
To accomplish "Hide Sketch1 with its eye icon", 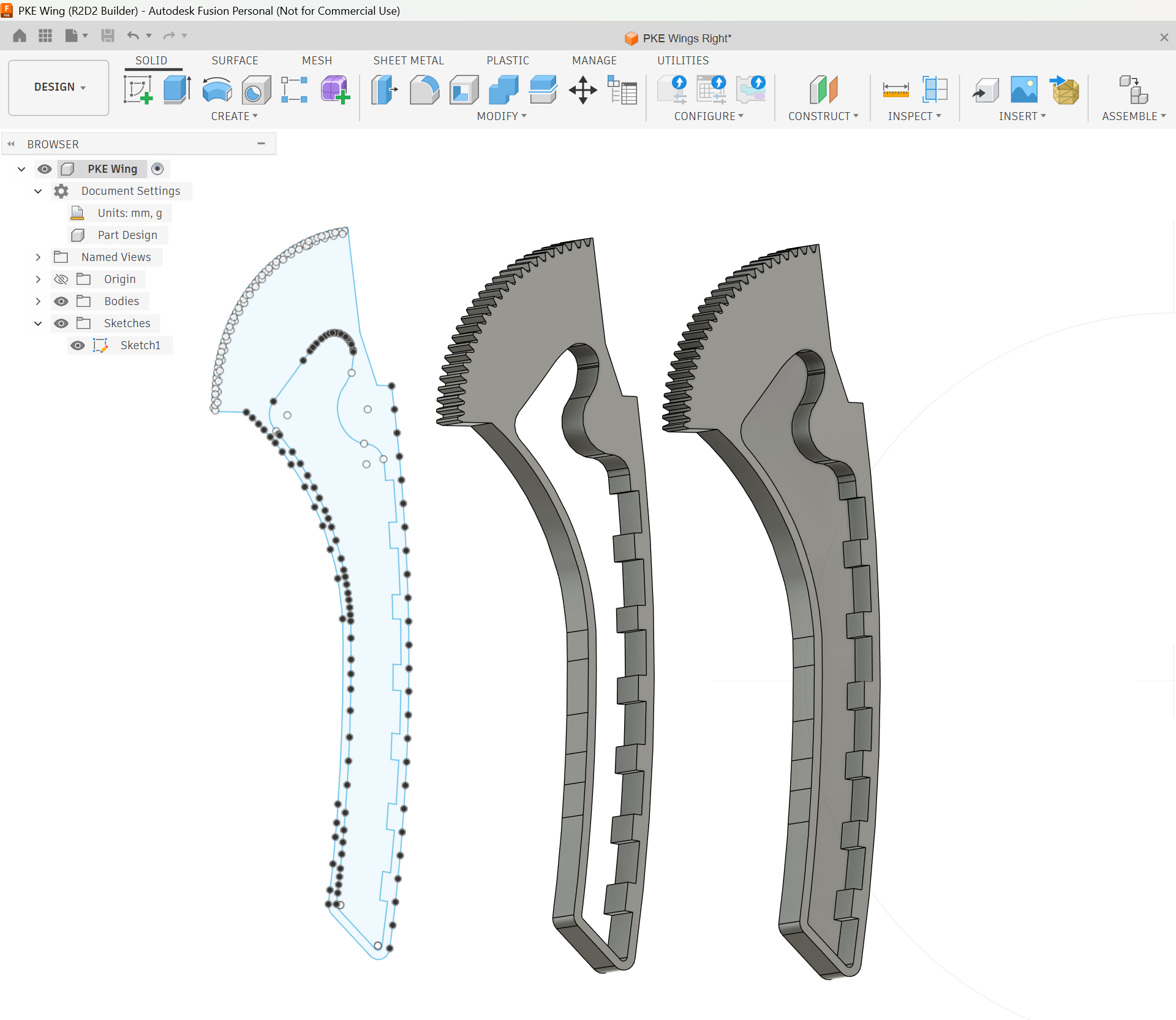I will 77,346.
